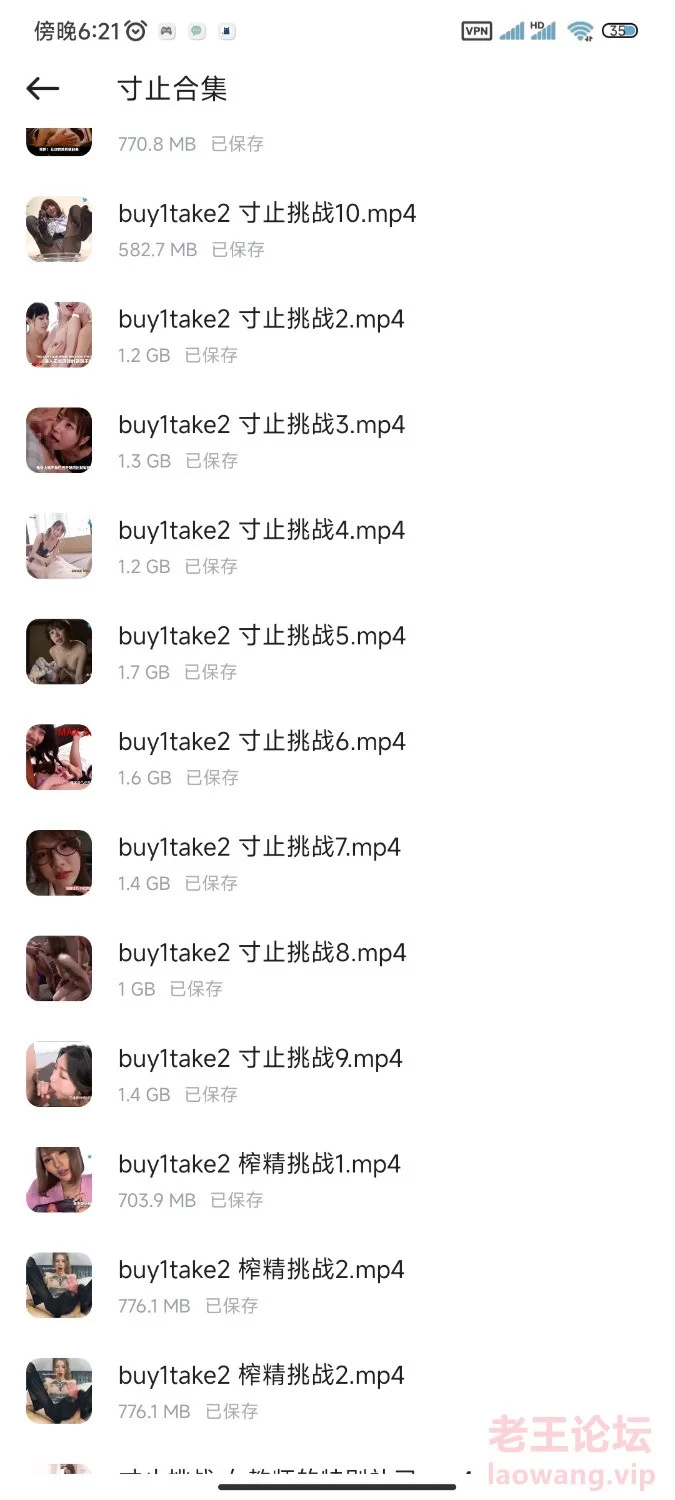Choose file buy1take2 寸止挑战9.mp4
Viewport: 675px width, 1500px height.
click(337, 1073)
